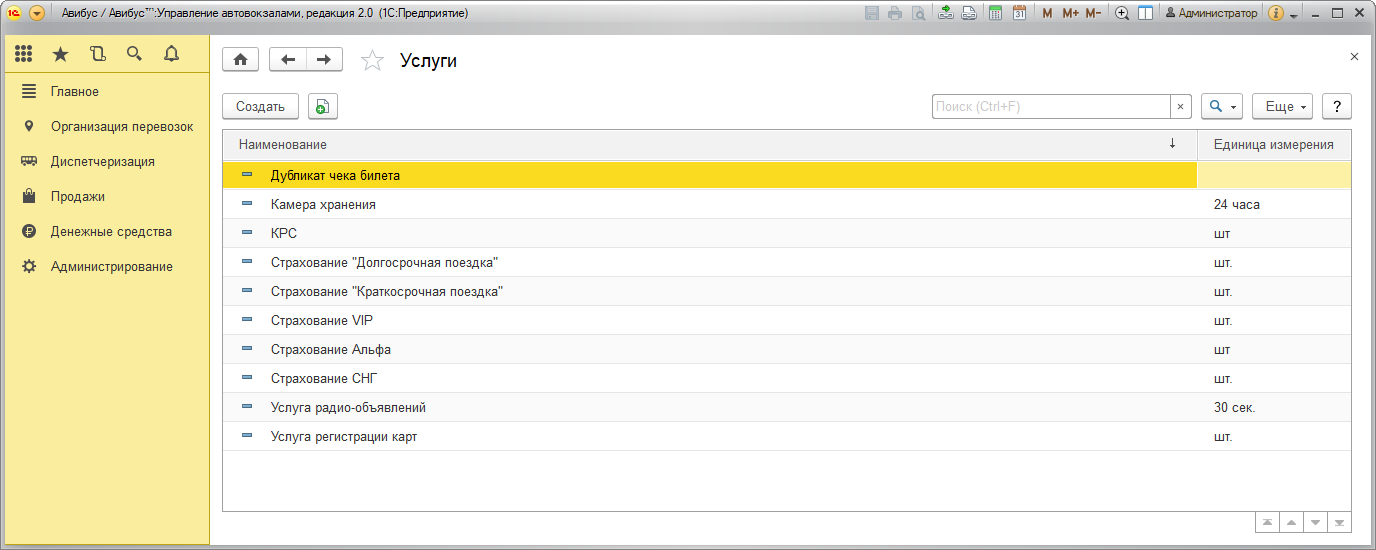Open the Favorites star in the side panel
This screenshot has height=550, width=1376.
tap(60, 54)
